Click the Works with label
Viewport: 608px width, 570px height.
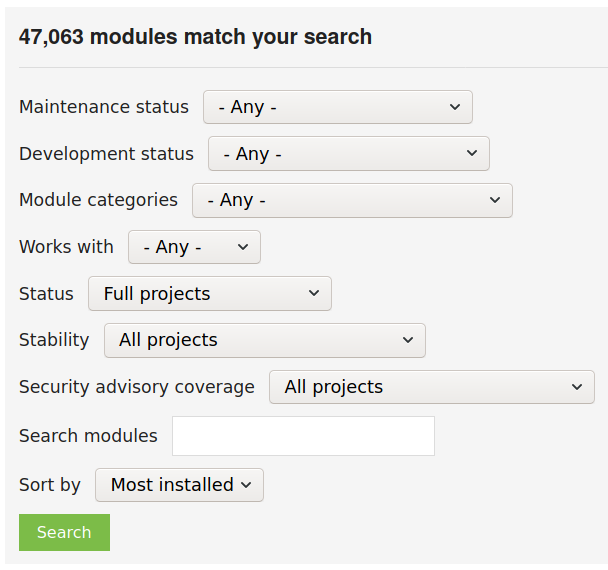click(x=66, y=247)
